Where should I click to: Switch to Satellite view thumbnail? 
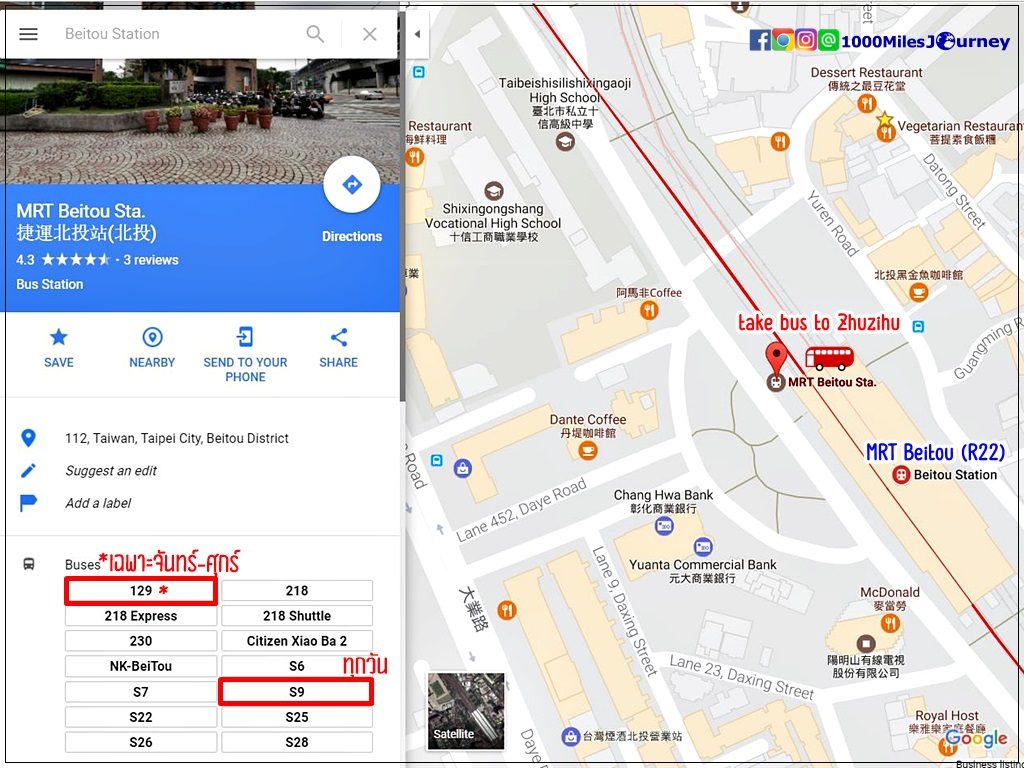point(466,711)
